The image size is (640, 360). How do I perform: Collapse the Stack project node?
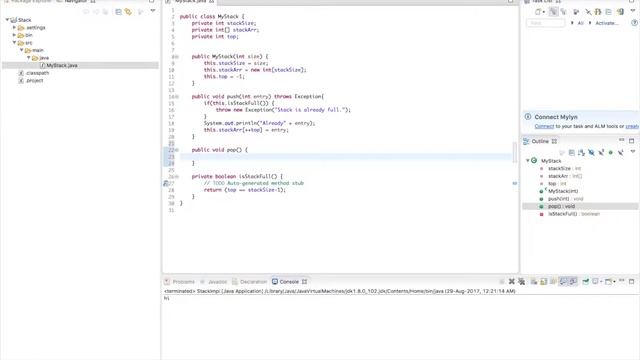[x=7, y=20]
